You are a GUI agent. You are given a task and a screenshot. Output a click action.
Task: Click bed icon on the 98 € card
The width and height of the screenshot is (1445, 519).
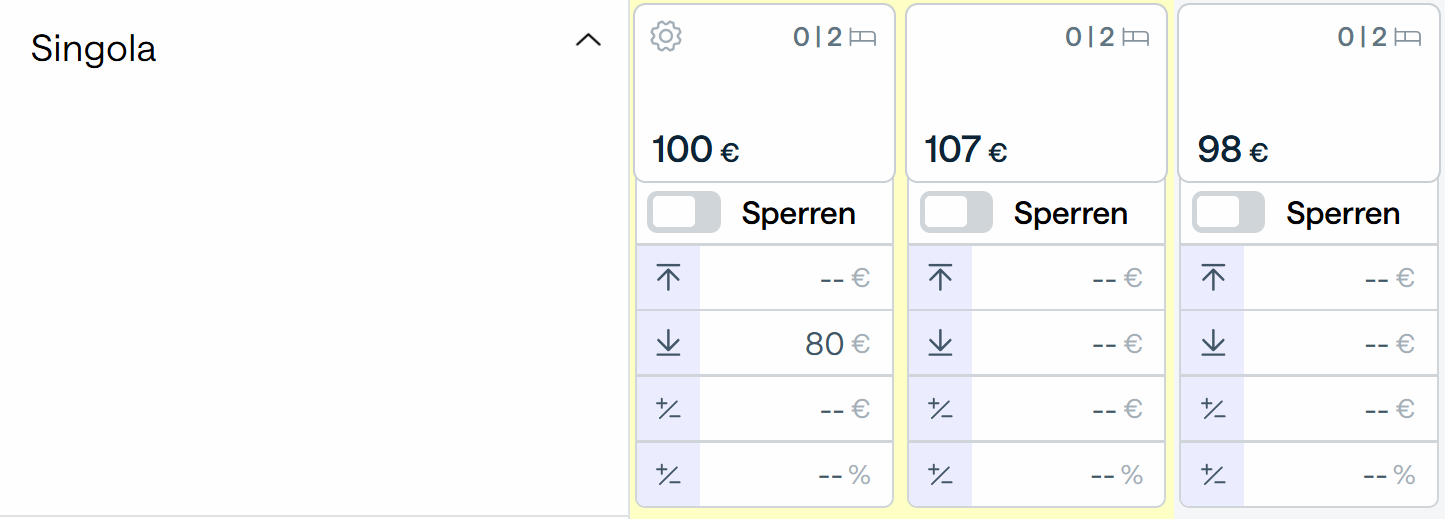point(1407,38)
